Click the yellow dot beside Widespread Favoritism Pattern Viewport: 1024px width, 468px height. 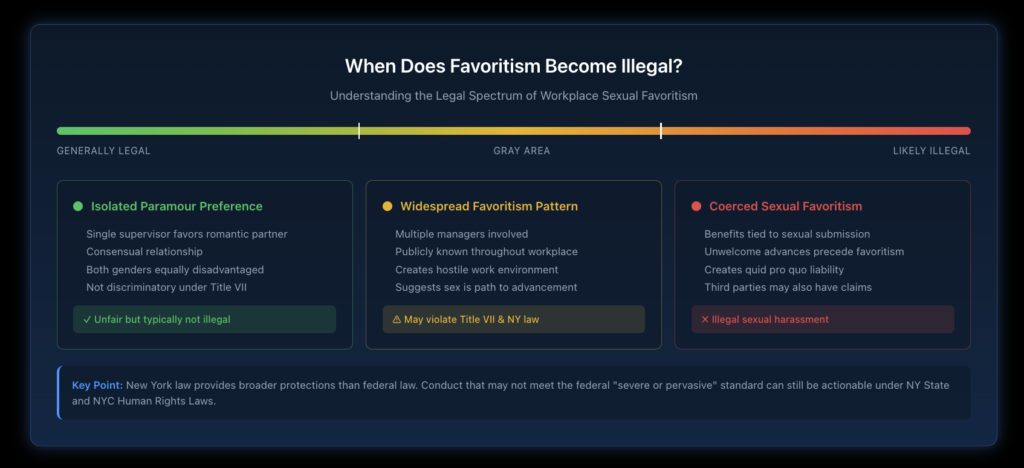click(387, 207)
